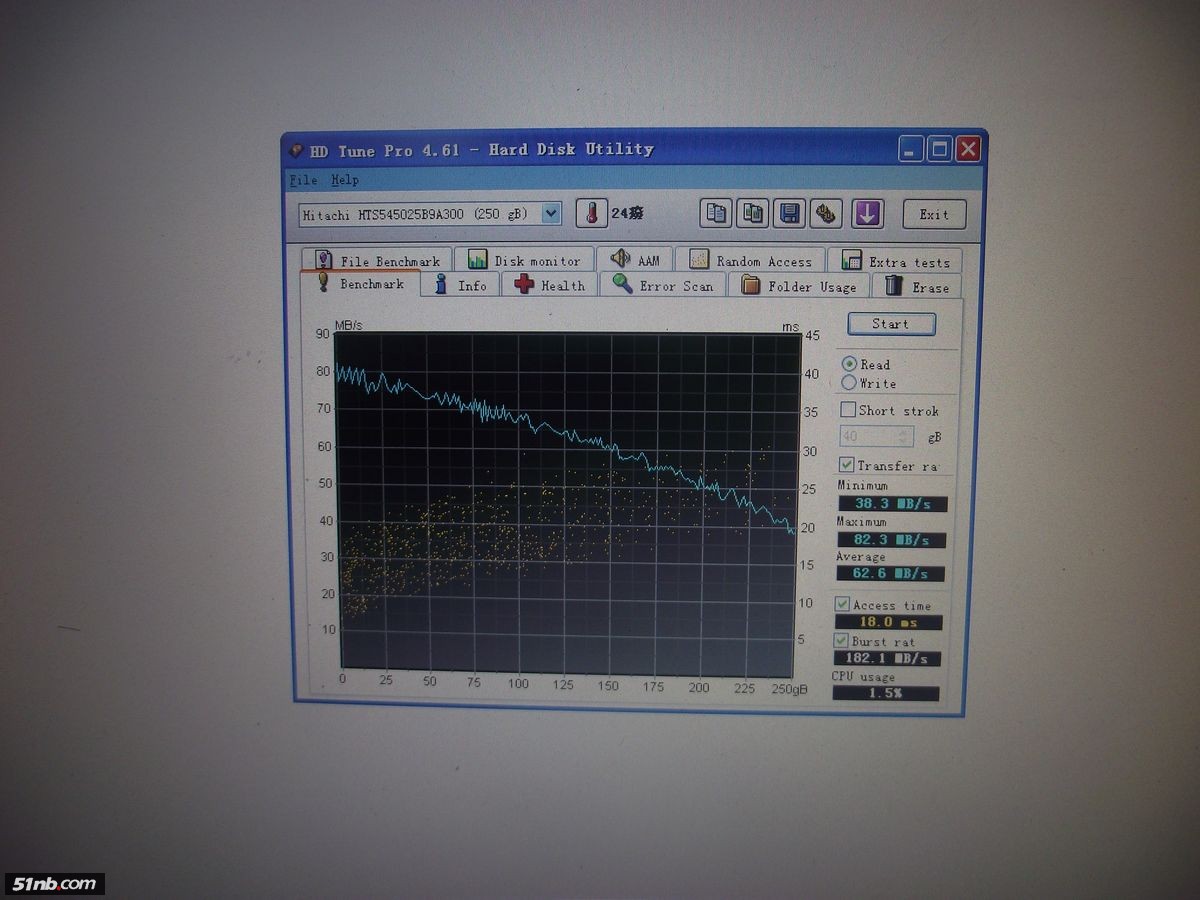Toggle the Access time checkbox

[x=843, y=605]
